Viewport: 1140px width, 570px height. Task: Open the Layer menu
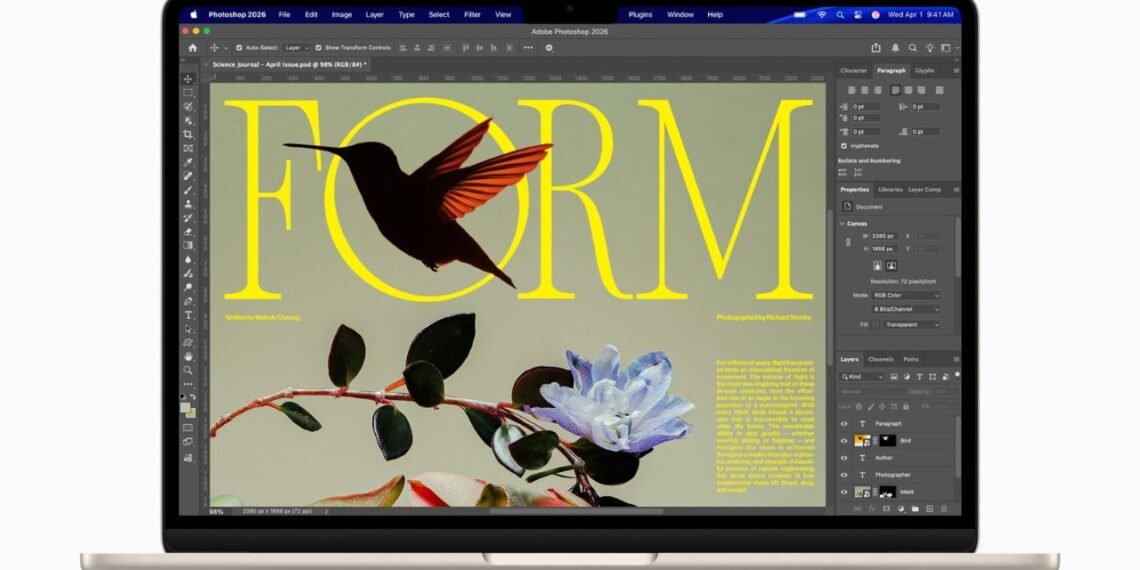(x=374, y=15)
